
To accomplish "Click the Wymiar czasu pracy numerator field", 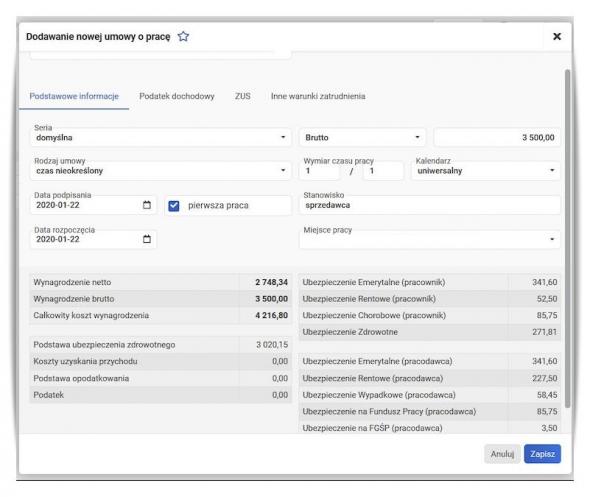I will click(320, 171).
